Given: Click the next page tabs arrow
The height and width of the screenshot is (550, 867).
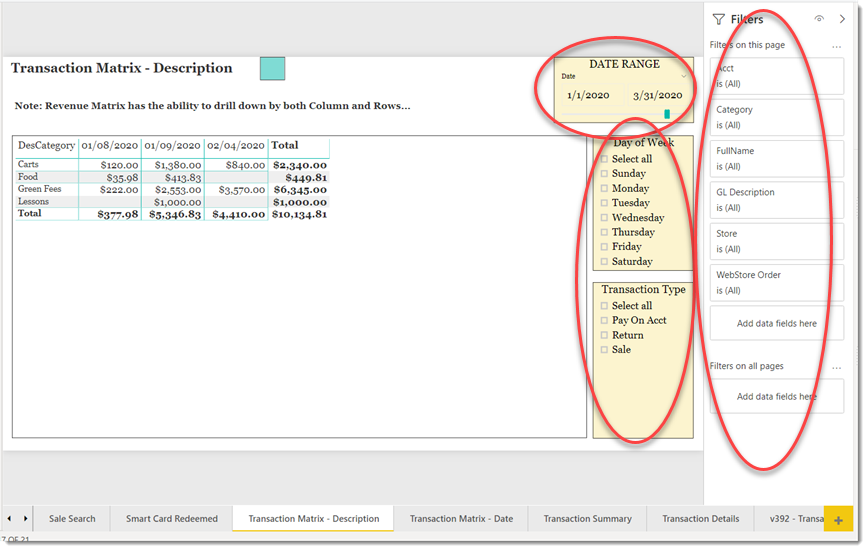Looking at the screenshot, I should click(25, 518).
